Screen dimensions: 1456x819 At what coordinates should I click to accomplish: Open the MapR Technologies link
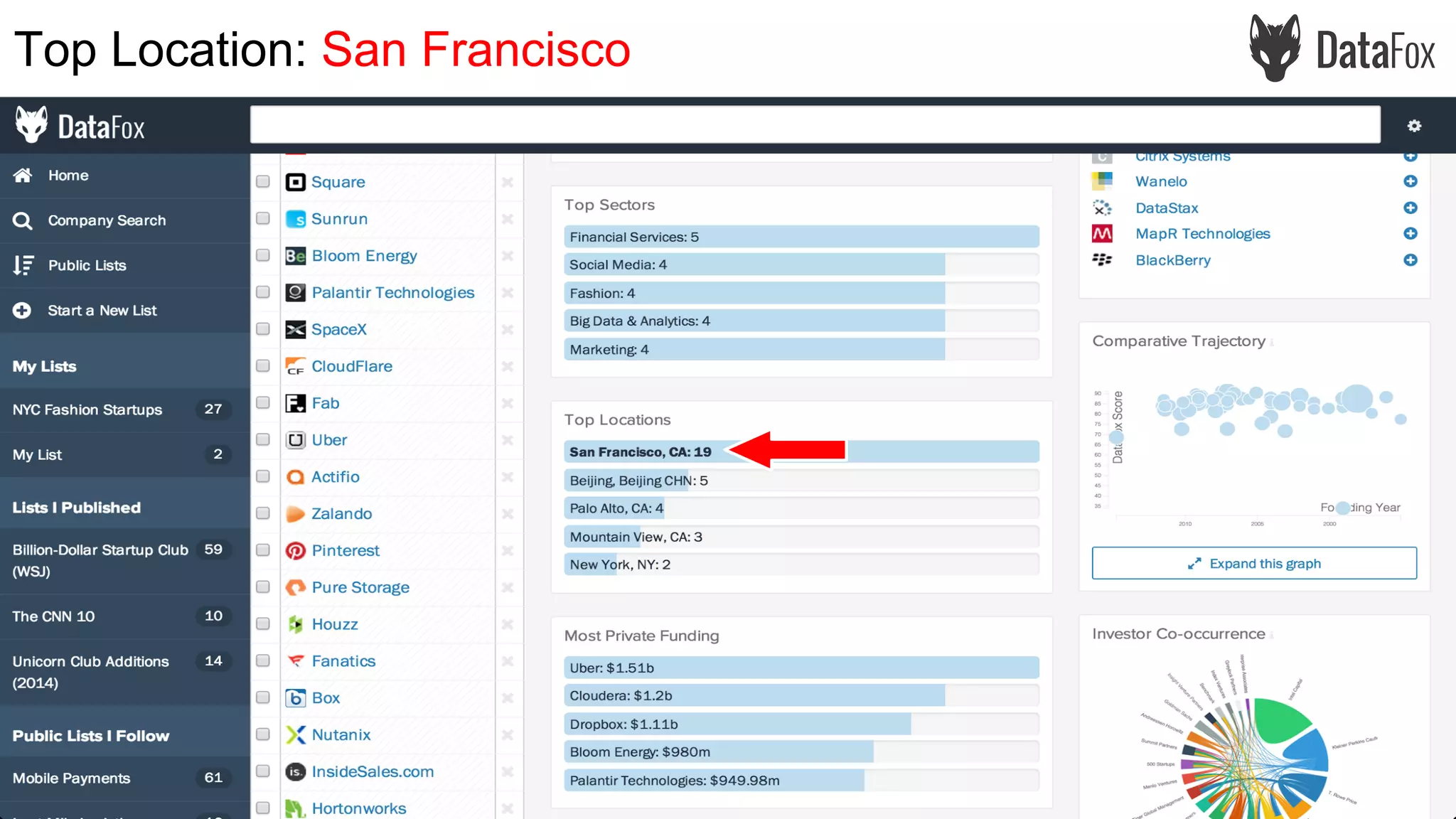1202,234
